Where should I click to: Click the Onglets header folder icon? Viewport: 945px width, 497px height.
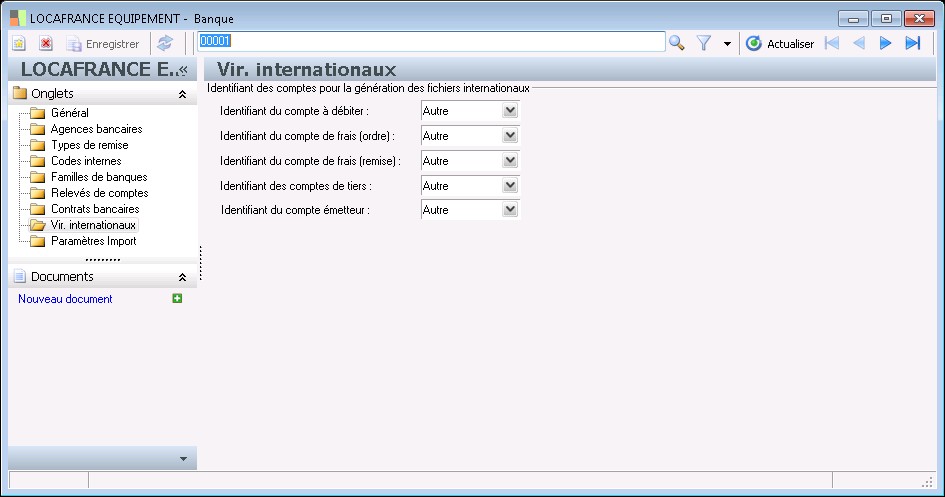click(x=20, y=93)
